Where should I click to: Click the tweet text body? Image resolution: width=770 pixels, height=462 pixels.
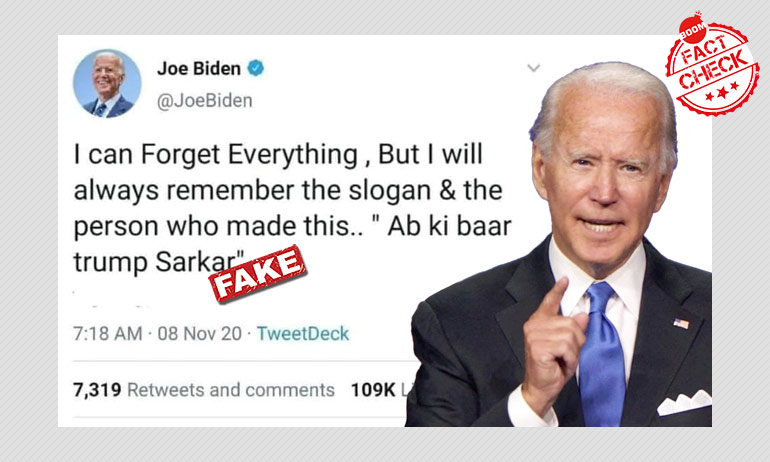(293, 208)
